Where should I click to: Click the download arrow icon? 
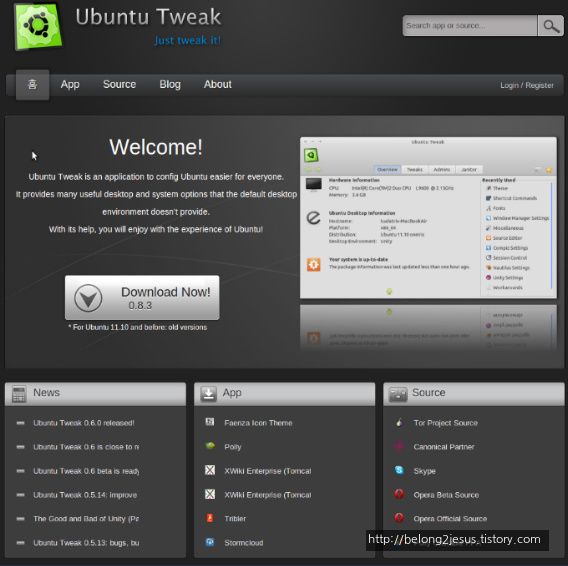[x=88, y=298]
